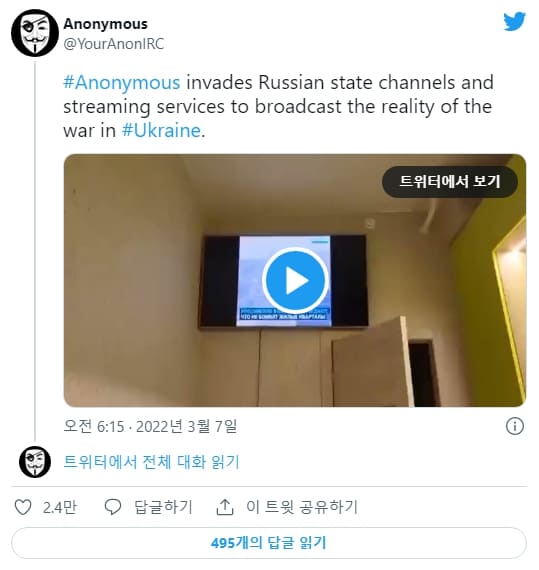Viewport: 539px width, 570px height.
Task: Click the 답글하기 reply label
Action: click(163, 507)
